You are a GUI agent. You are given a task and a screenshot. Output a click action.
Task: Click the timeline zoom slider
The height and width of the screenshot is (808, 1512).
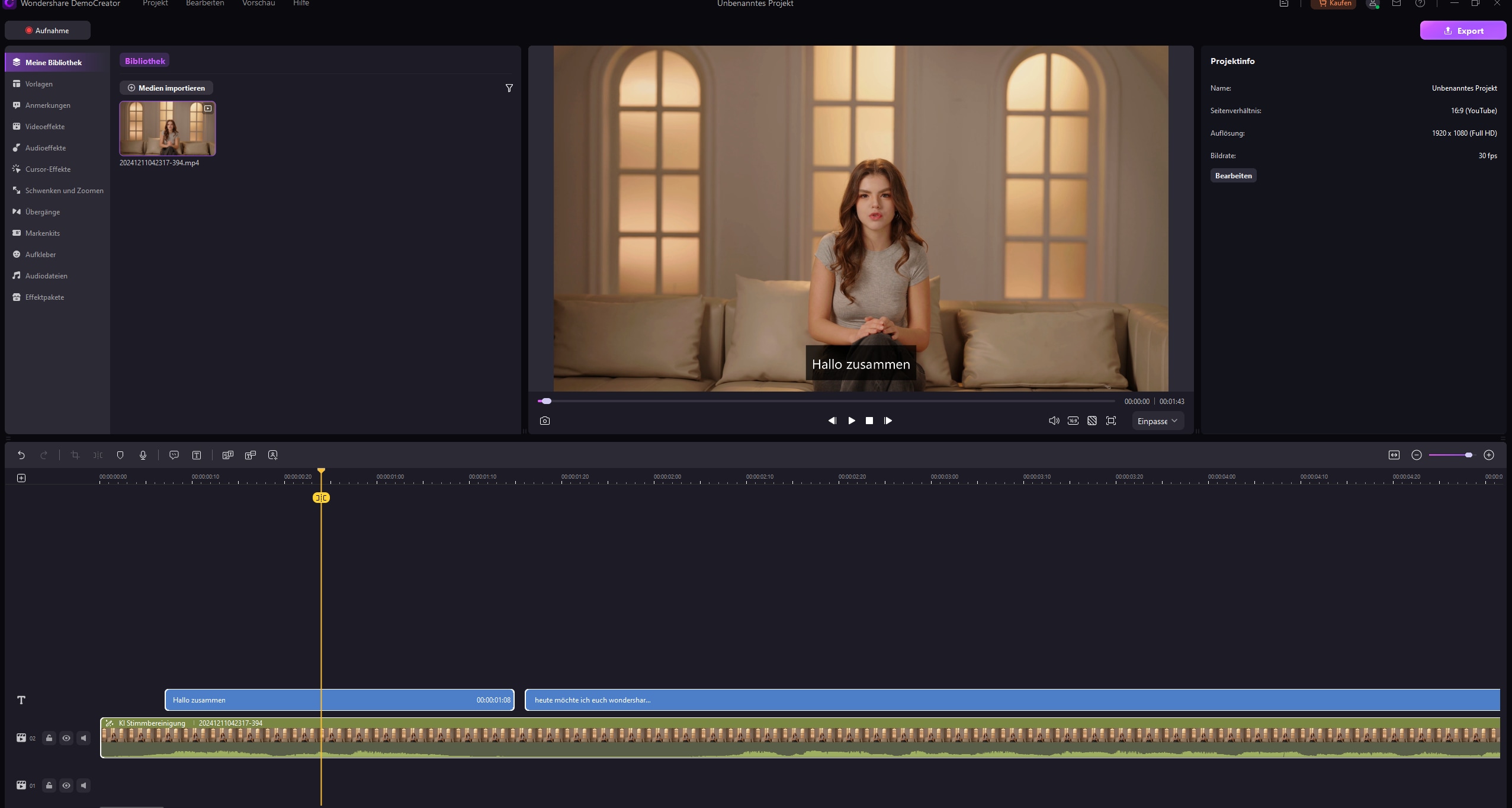coord(1451,455)
